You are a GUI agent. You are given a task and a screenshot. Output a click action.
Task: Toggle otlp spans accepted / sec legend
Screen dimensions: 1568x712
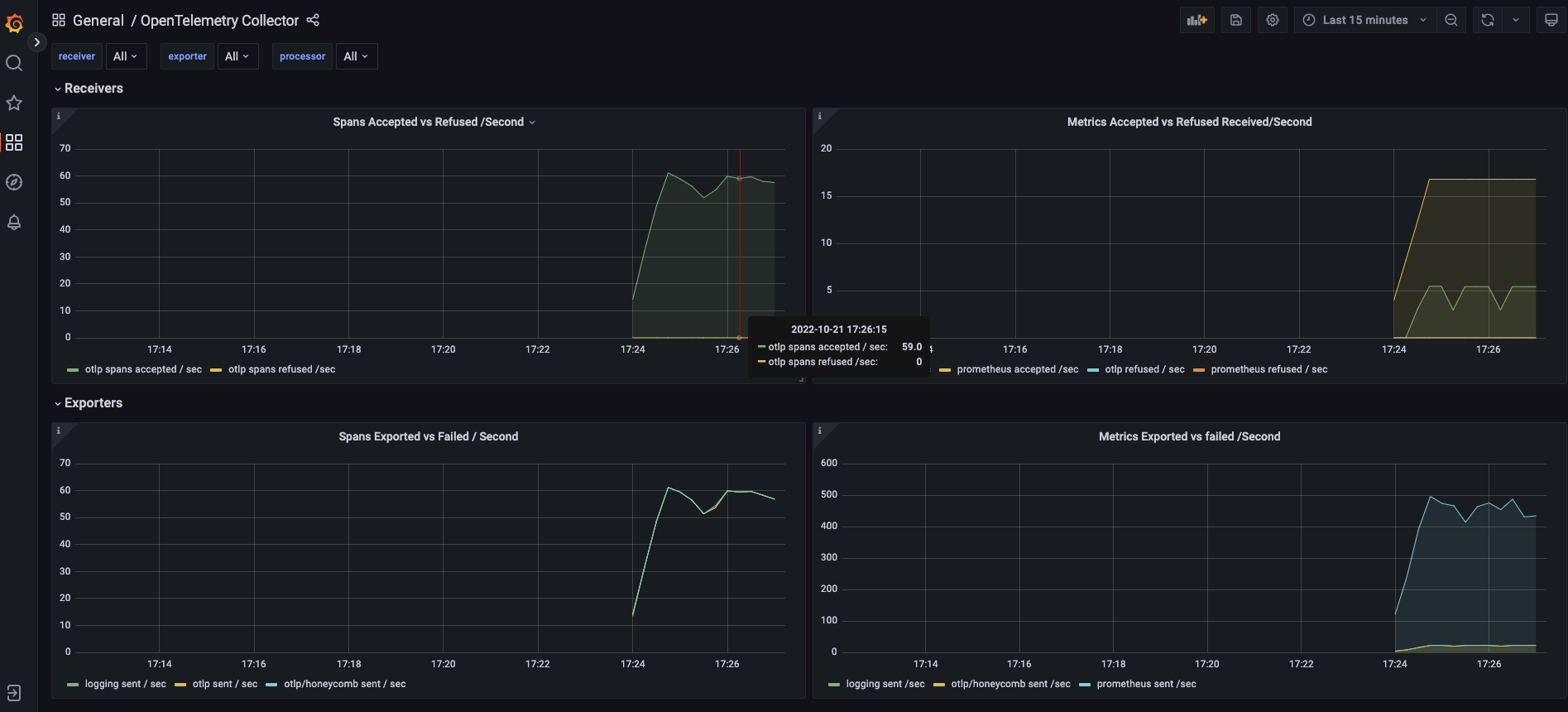pyautogui.click(x=143, y=369)
